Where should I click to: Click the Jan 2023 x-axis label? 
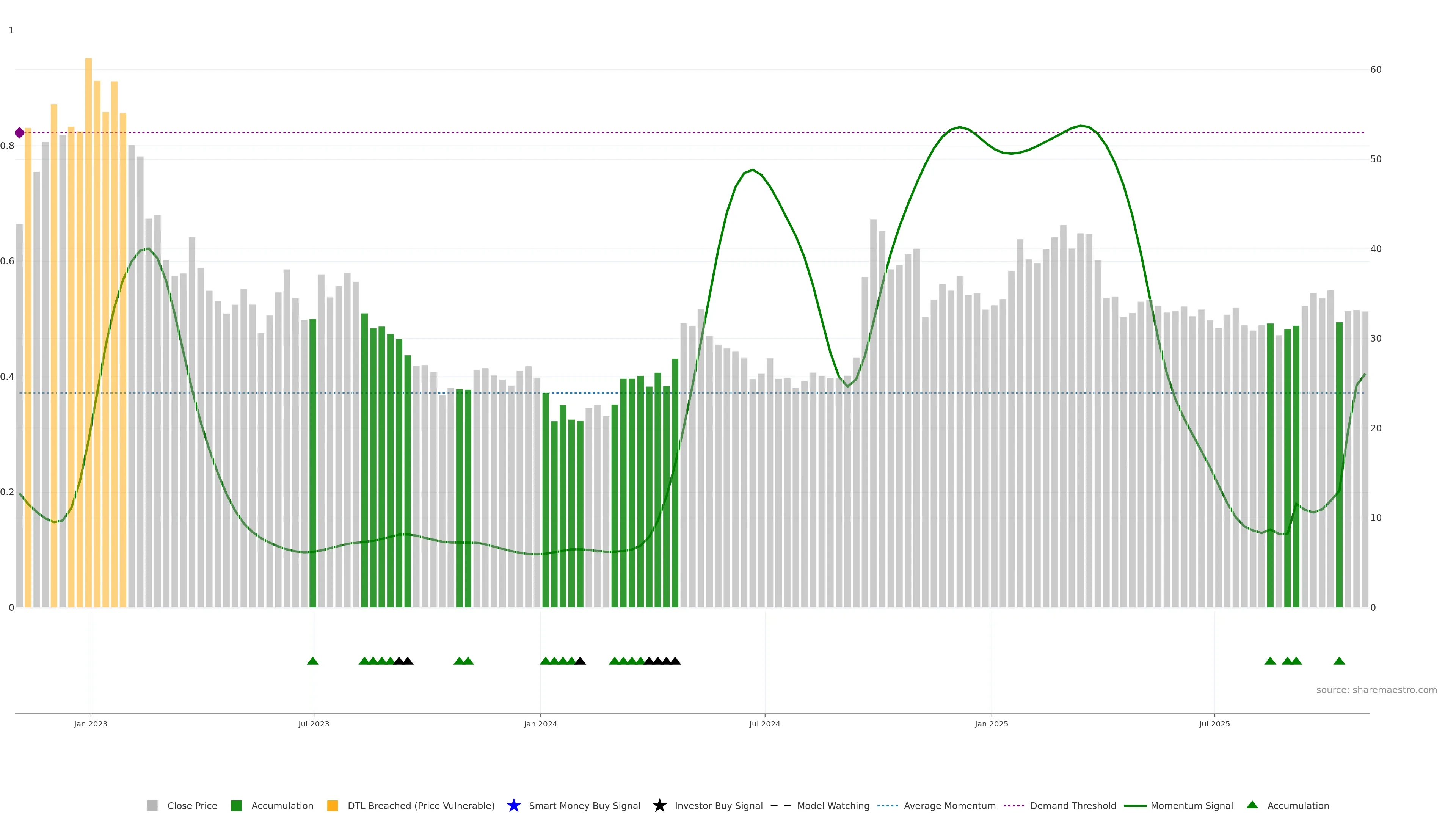[91, 723]
